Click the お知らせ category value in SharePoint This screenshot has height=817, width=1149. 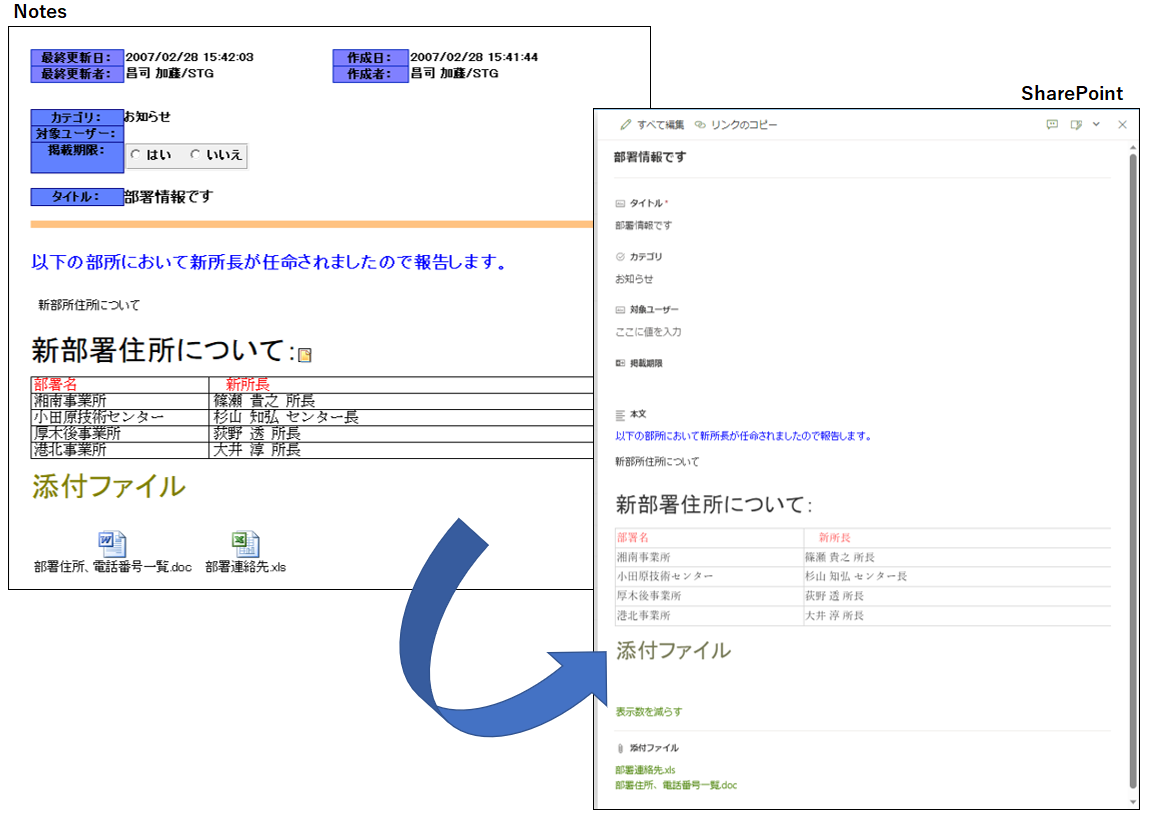(x=634, y=279)
